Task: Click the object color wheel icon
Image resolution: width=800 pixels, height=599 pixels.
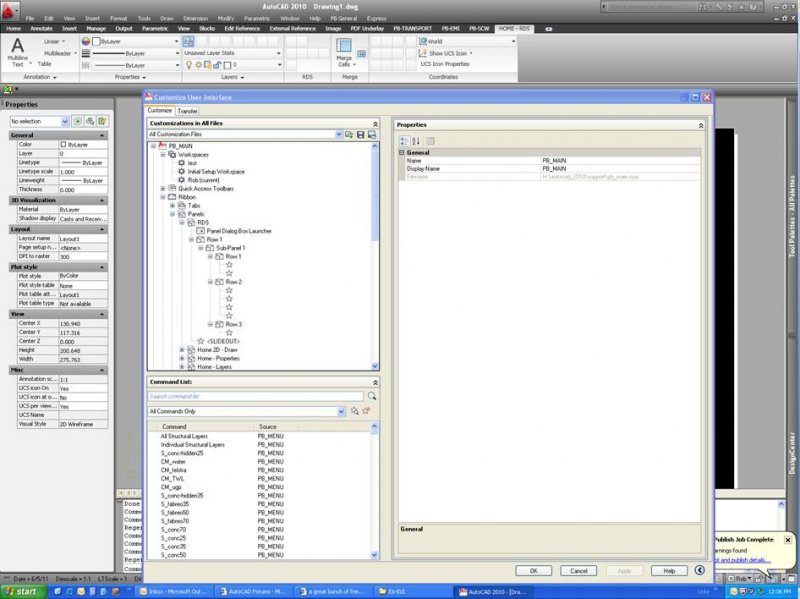Action: [x=86, y=41]
